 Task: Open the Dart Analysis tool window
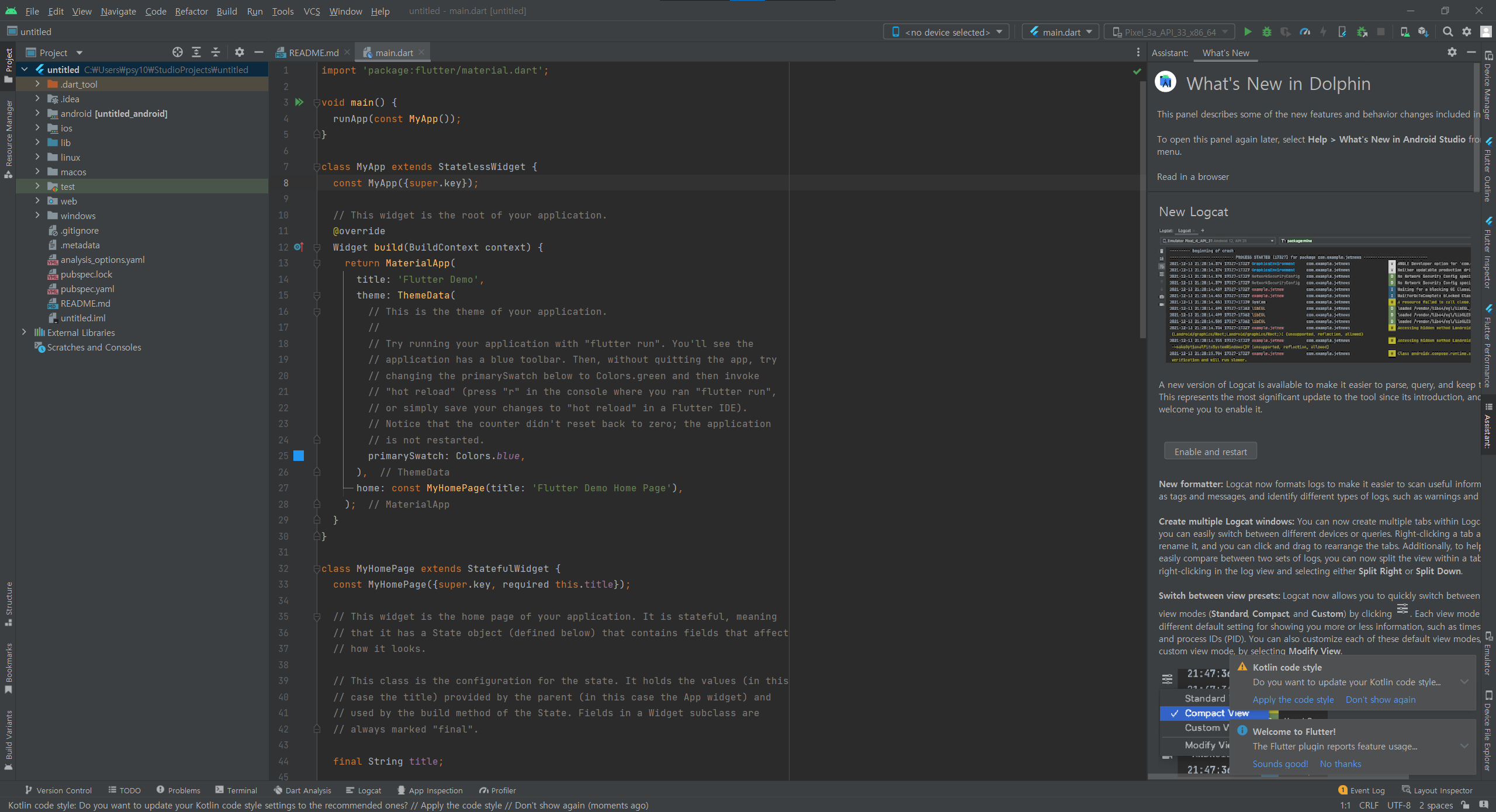coord(302,790)
